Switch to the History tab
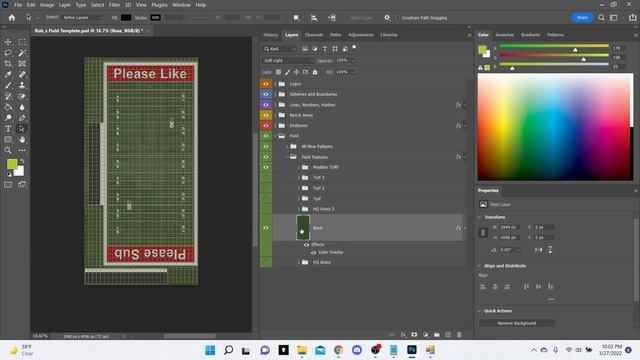 271,35
